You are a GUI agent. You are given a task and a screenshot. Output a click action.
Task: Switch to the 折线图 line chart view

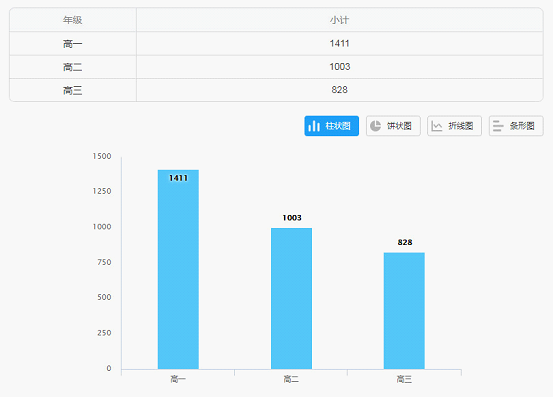[454, 126]
